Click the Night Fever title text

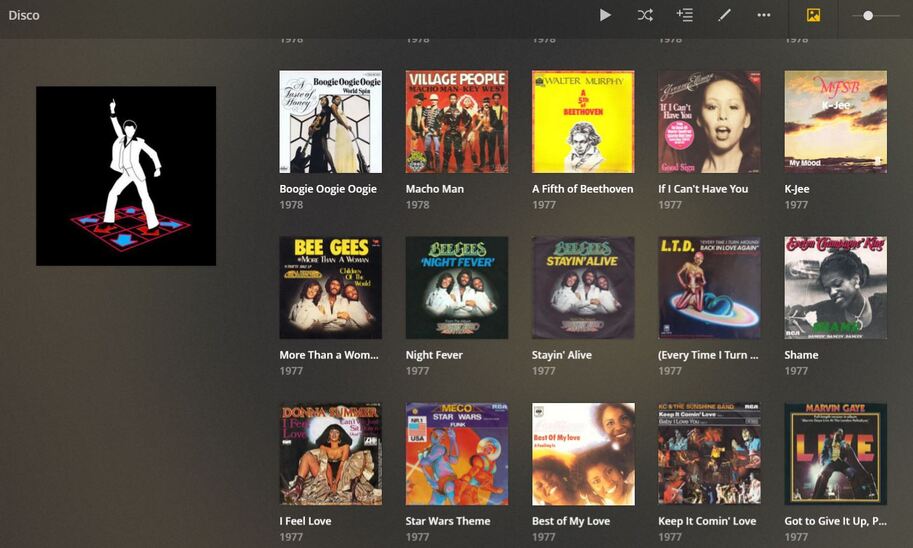tap(434, 355)
